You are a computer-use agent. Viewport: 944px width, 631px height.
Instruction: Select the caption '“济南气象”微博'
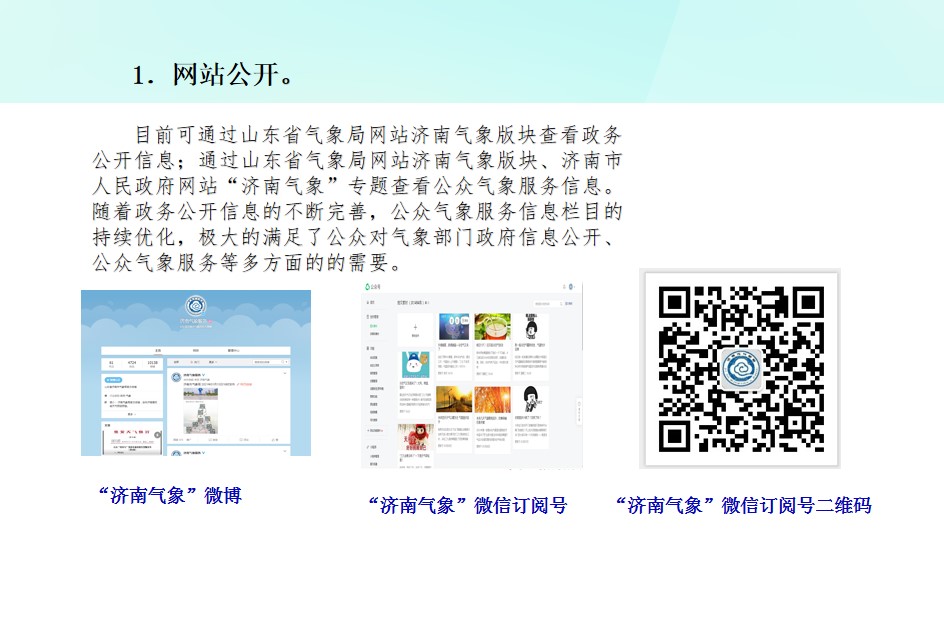(x=170, y=496)
